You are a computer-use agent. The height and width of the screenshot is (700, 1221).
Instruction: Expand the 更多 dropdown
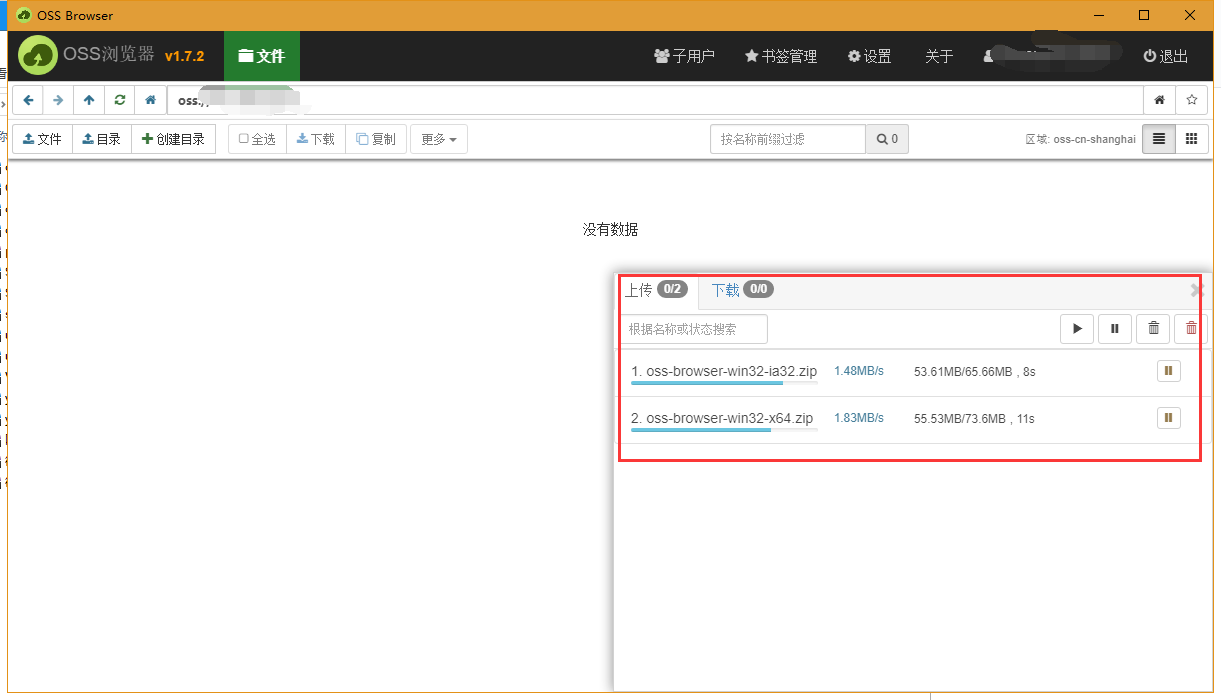click(439, 139)
